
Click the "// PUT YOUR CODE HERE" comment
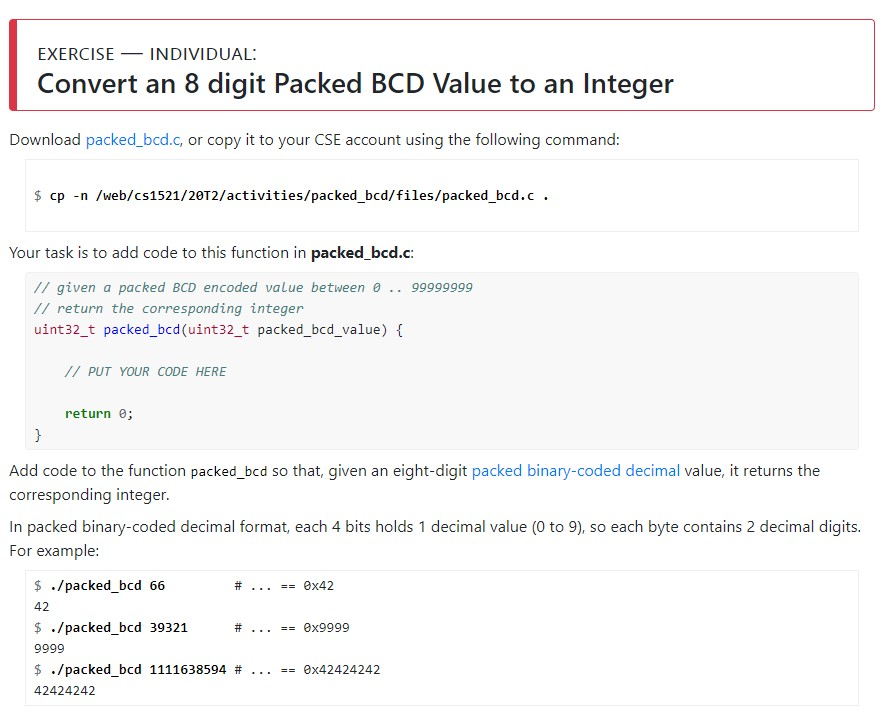coord(145,372)
